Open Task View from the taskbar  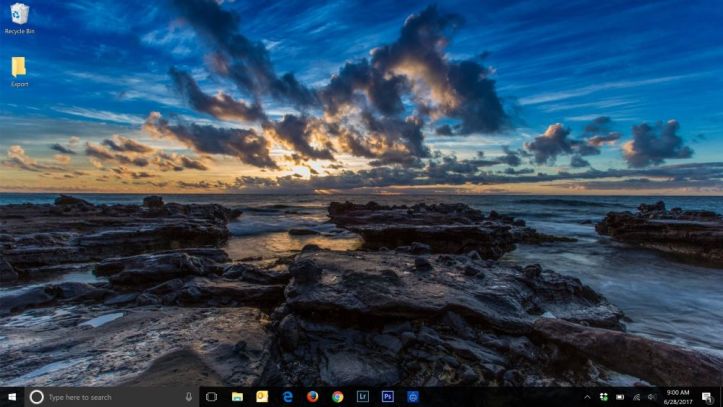[212, 397]
